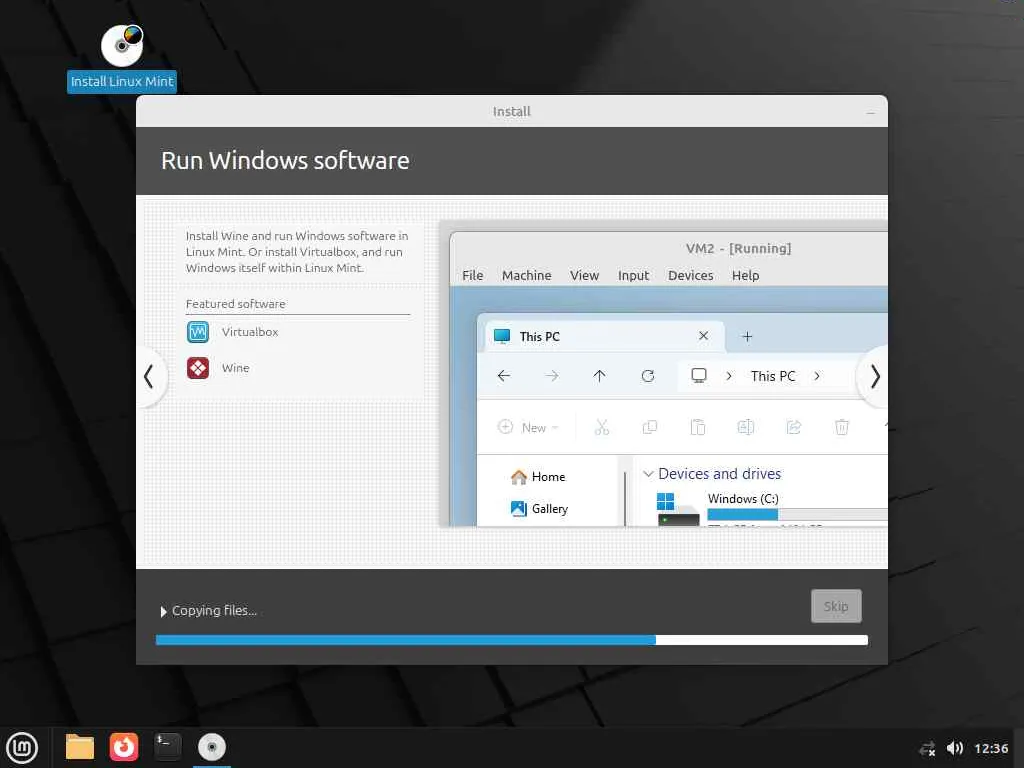Close the This PC tab
This screenshot has width=1024, height=768.
(x=703, y=336)
